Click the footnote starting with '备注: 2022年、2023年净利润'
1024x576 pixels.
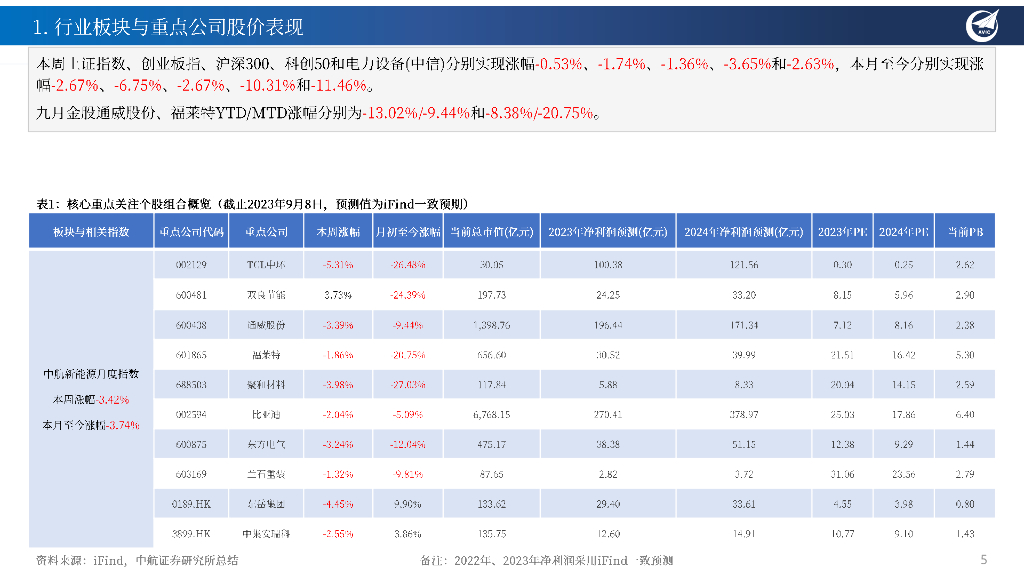(x=547, y=560)
